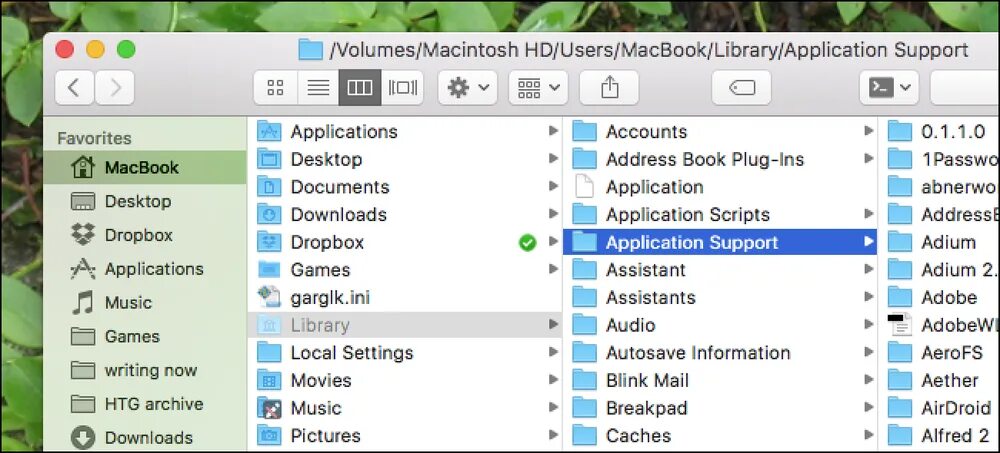
Task: Select Dropbox folder in first column
Action: point(405,242)
